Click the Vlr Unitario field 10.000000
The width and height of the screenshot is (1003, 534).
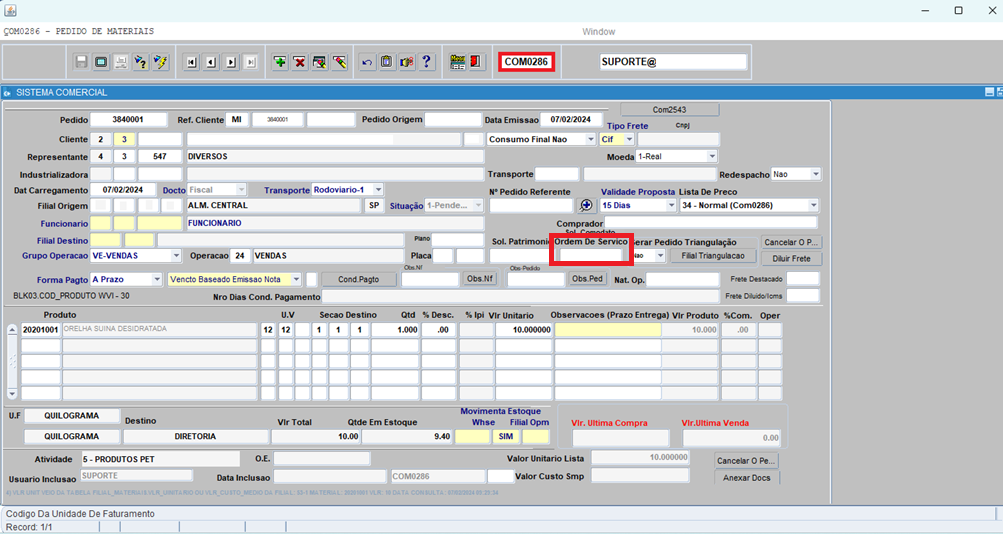523,330
